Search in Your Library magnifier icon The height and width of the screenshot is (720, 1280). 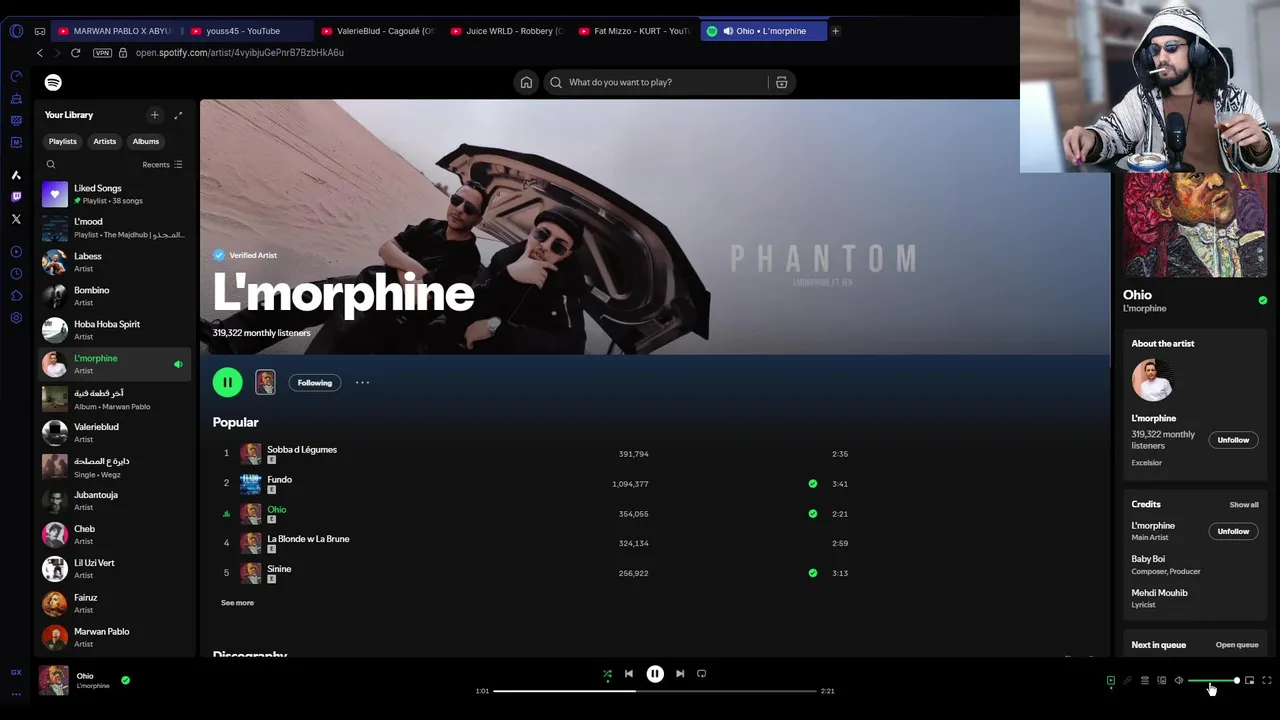tap(51, 164)
